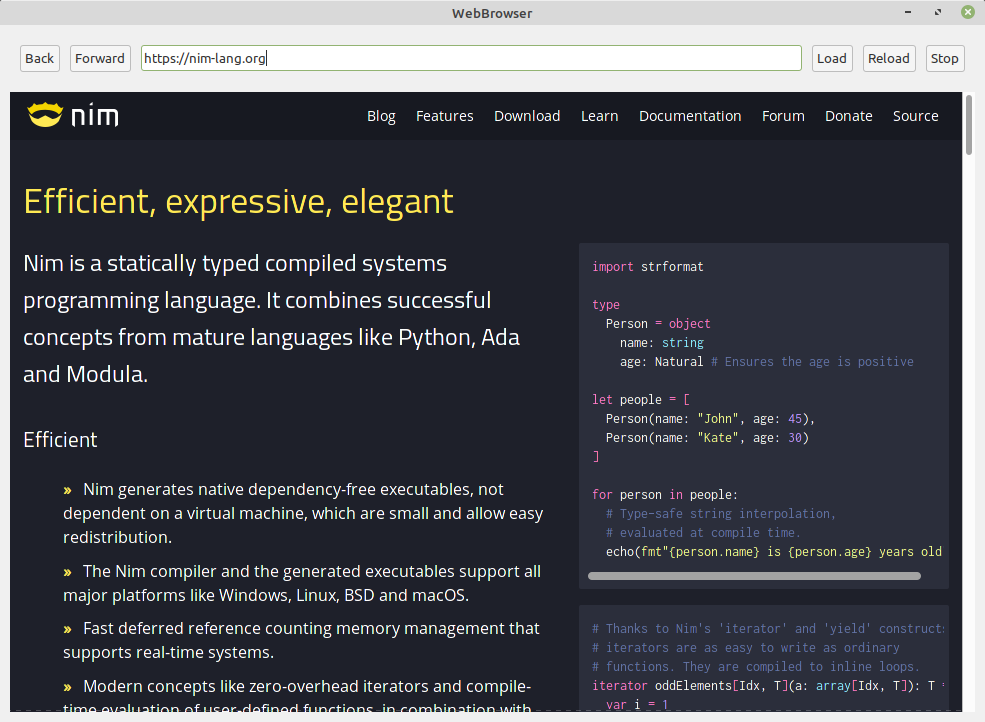This screenshot has width=985, height=722.
Task: Click the echo(fmt"{person.name}..." line
Action: coord(773,552)
